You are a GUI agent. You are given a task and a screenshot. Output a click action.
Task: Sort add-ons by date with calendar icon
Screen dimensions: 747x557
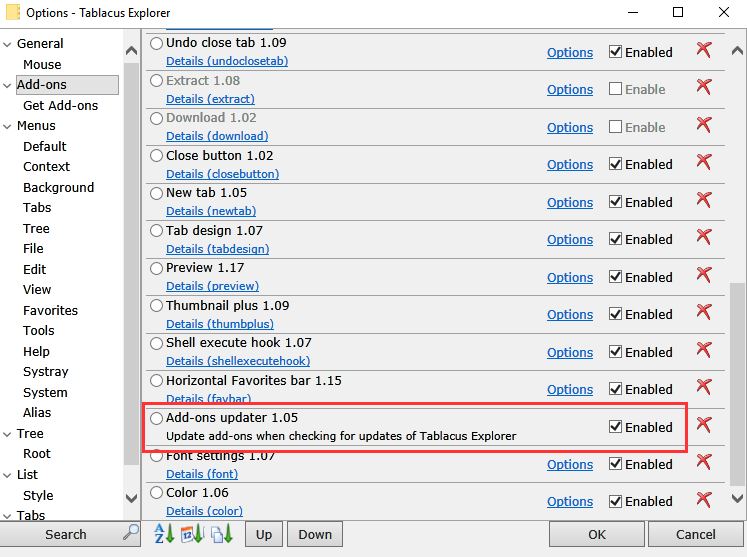(x=192, y=534)
